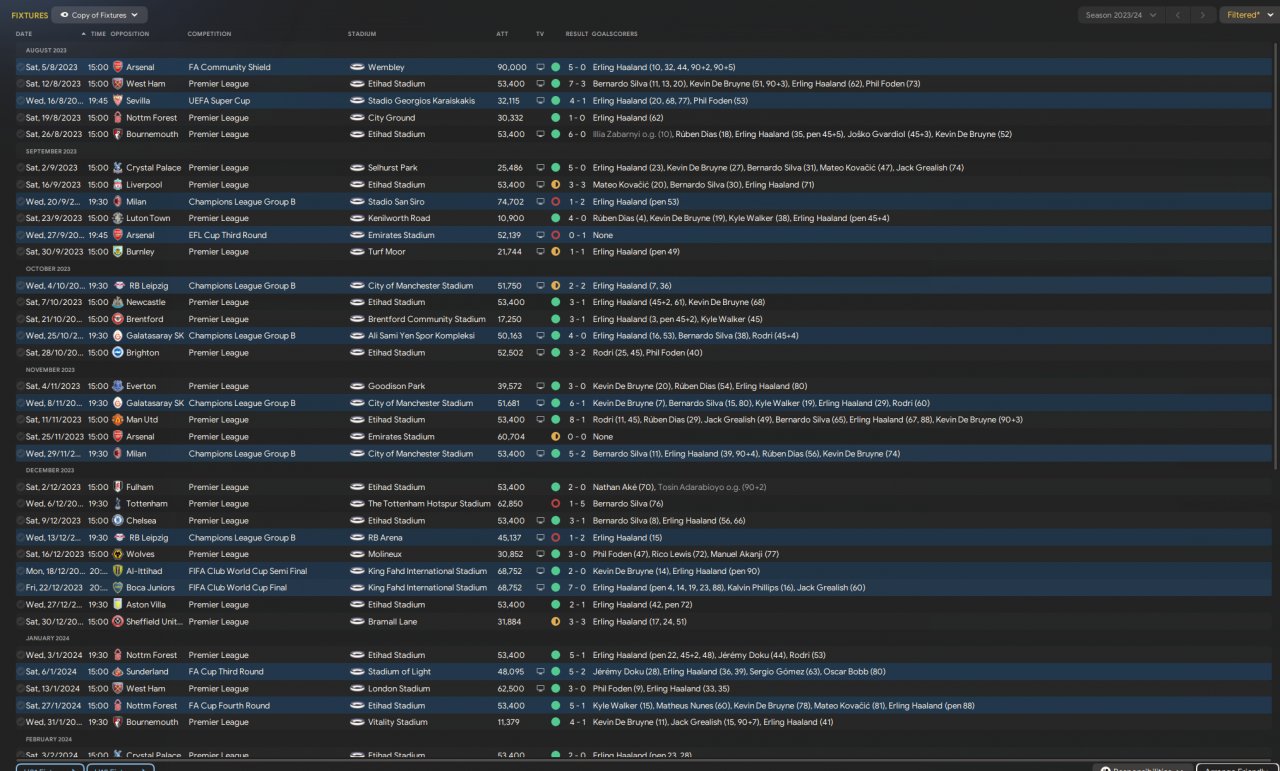The height and width of the screenshot is (771, 1280).
Task: Click the stadium icon beside Selhurst Park
Action: tap(357, 168)
